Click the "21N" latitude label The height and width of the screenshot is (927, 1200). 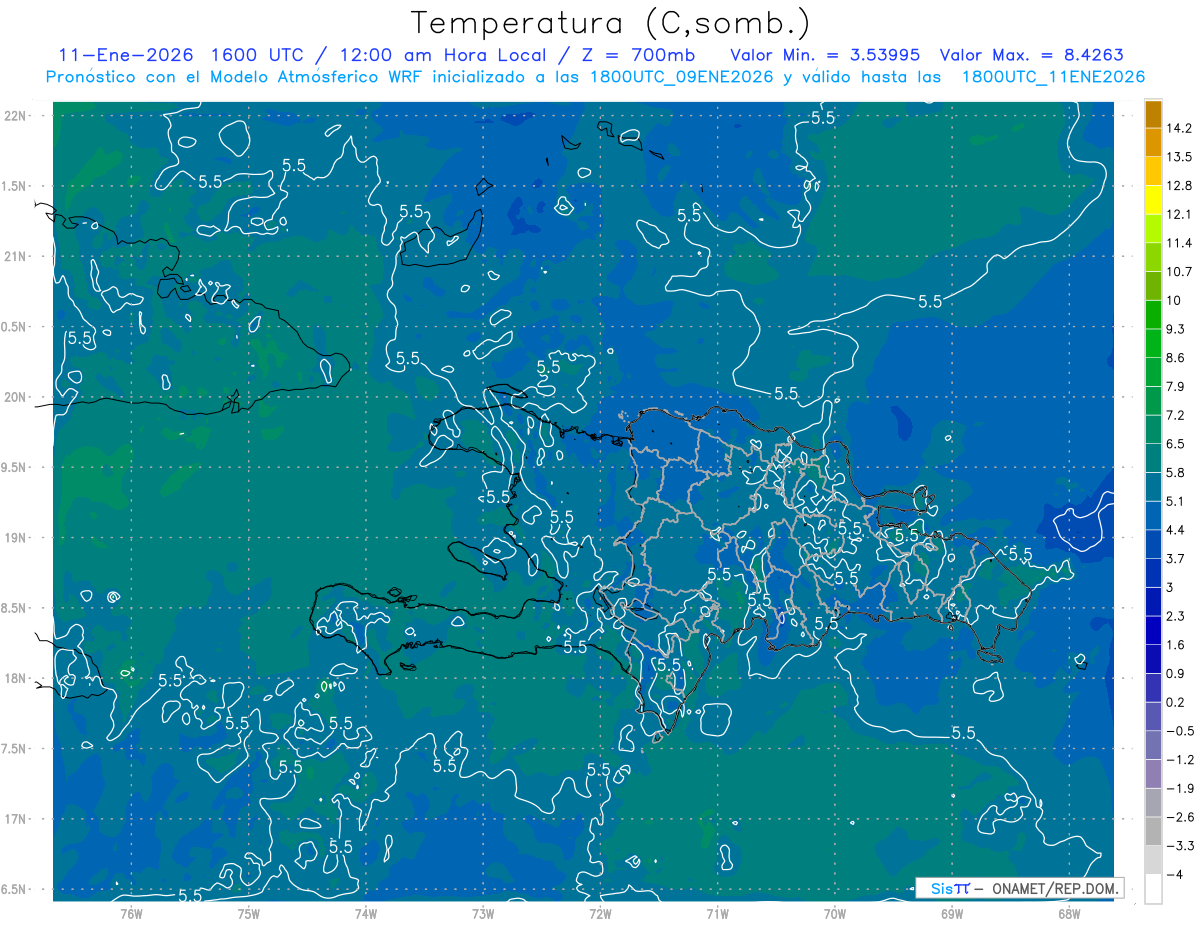(x=16, y=256)
